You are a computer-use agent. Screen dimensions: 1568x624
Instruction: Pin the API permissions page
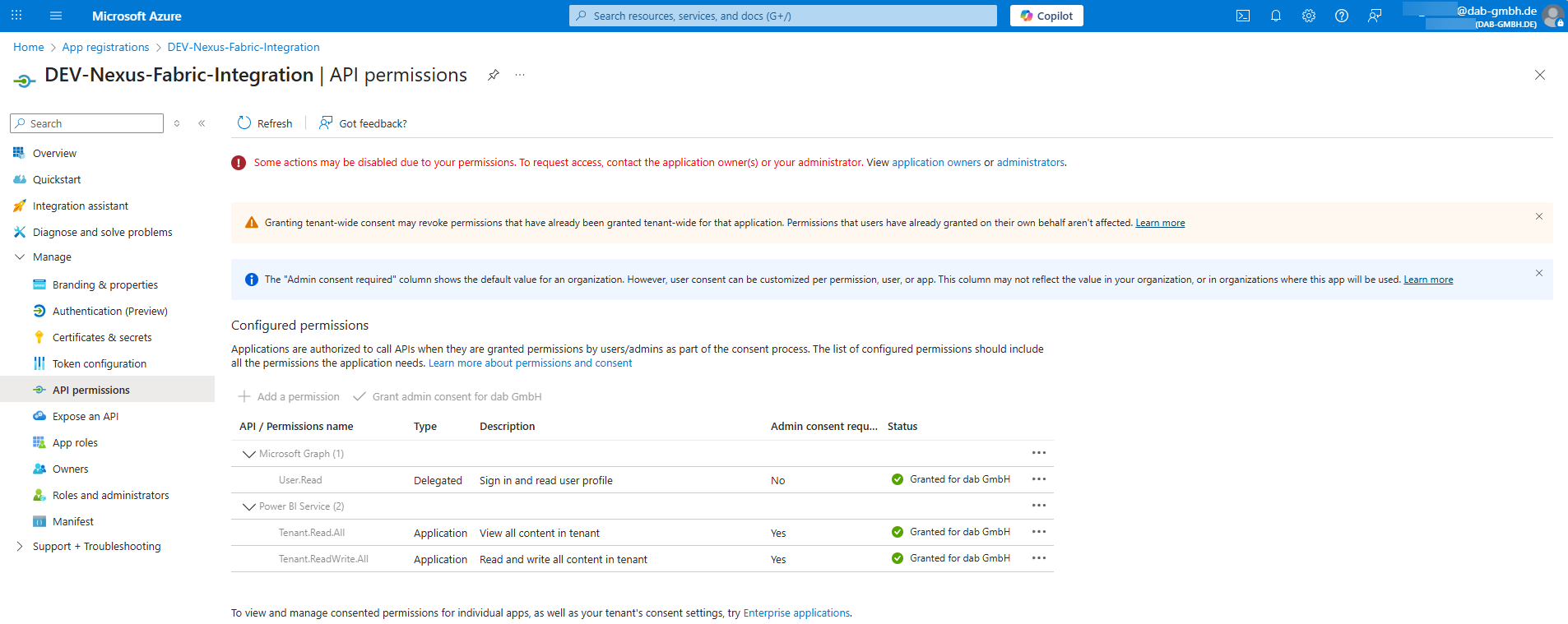[x=494, y=75]
